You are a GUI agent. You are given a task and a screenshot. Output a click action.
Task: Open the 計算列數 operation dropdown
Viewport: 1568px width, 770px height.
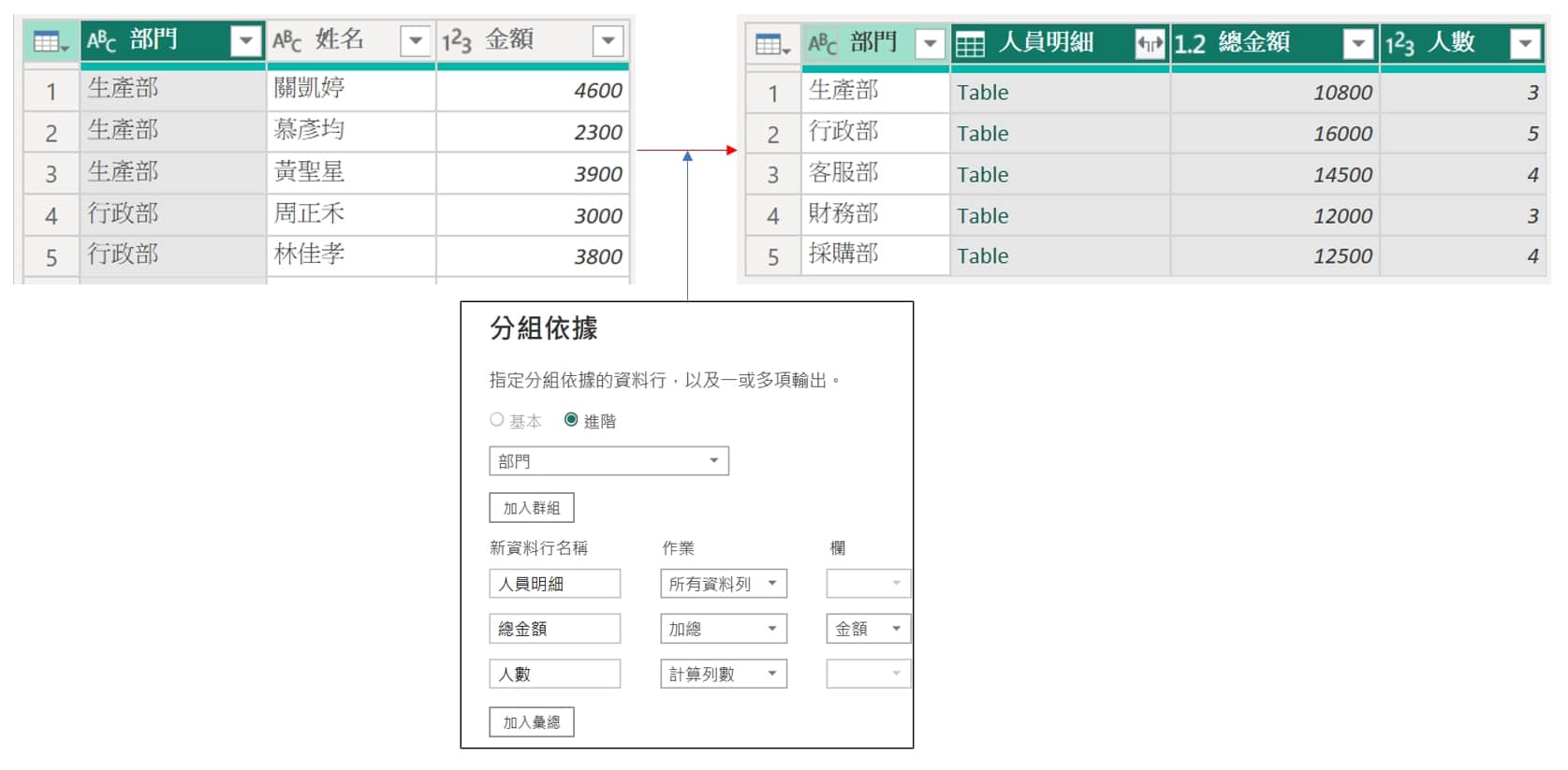pyautogui.click(x=723, y=674)
